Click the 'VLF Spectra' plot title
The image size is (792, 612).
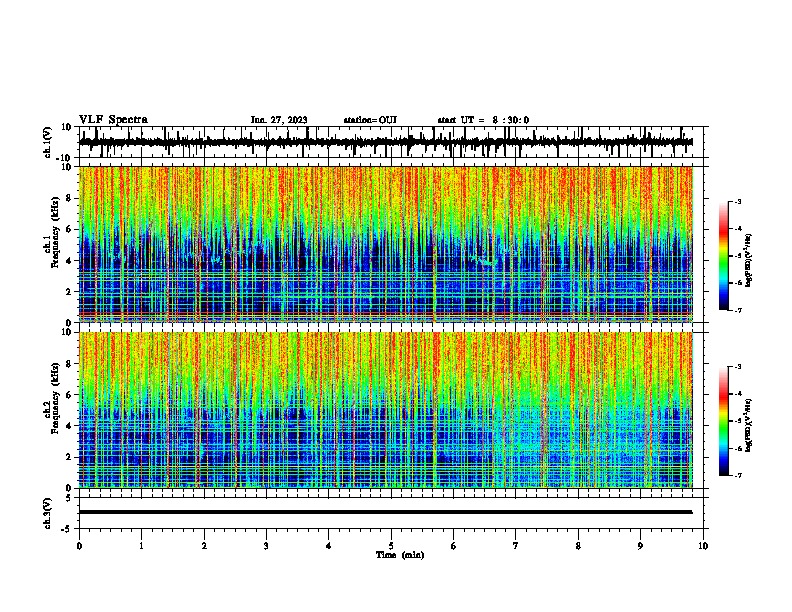[x=113, y=120]
